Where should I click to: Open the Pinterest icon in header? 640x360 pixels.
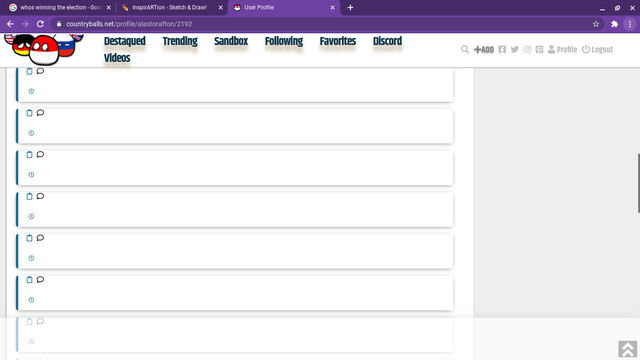(539, 49)
